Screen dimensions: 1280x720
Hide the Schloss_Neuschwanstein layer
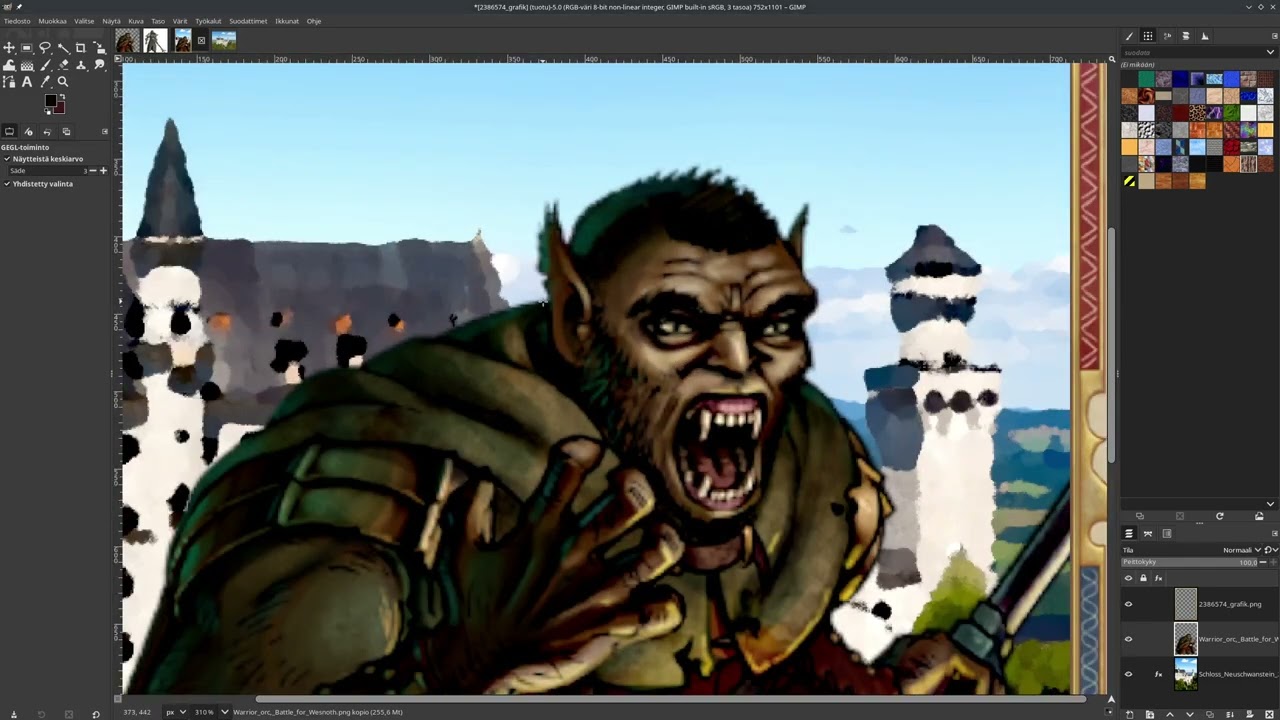1128,674
